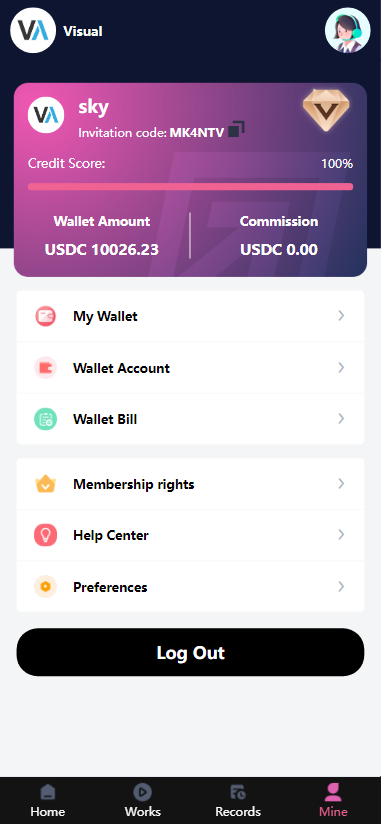Click the Wallet Bill green icon
This screenshot has height=824, width=381.
pyautogui.click(x=46, y=419)
